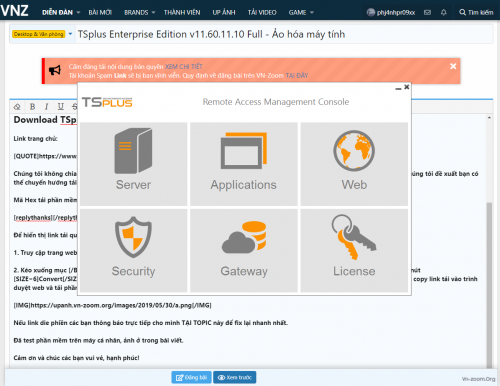This screenshot has width=500, height=386.
Task: Toggle italic formatting in editor
Action: tap(46, 107)
